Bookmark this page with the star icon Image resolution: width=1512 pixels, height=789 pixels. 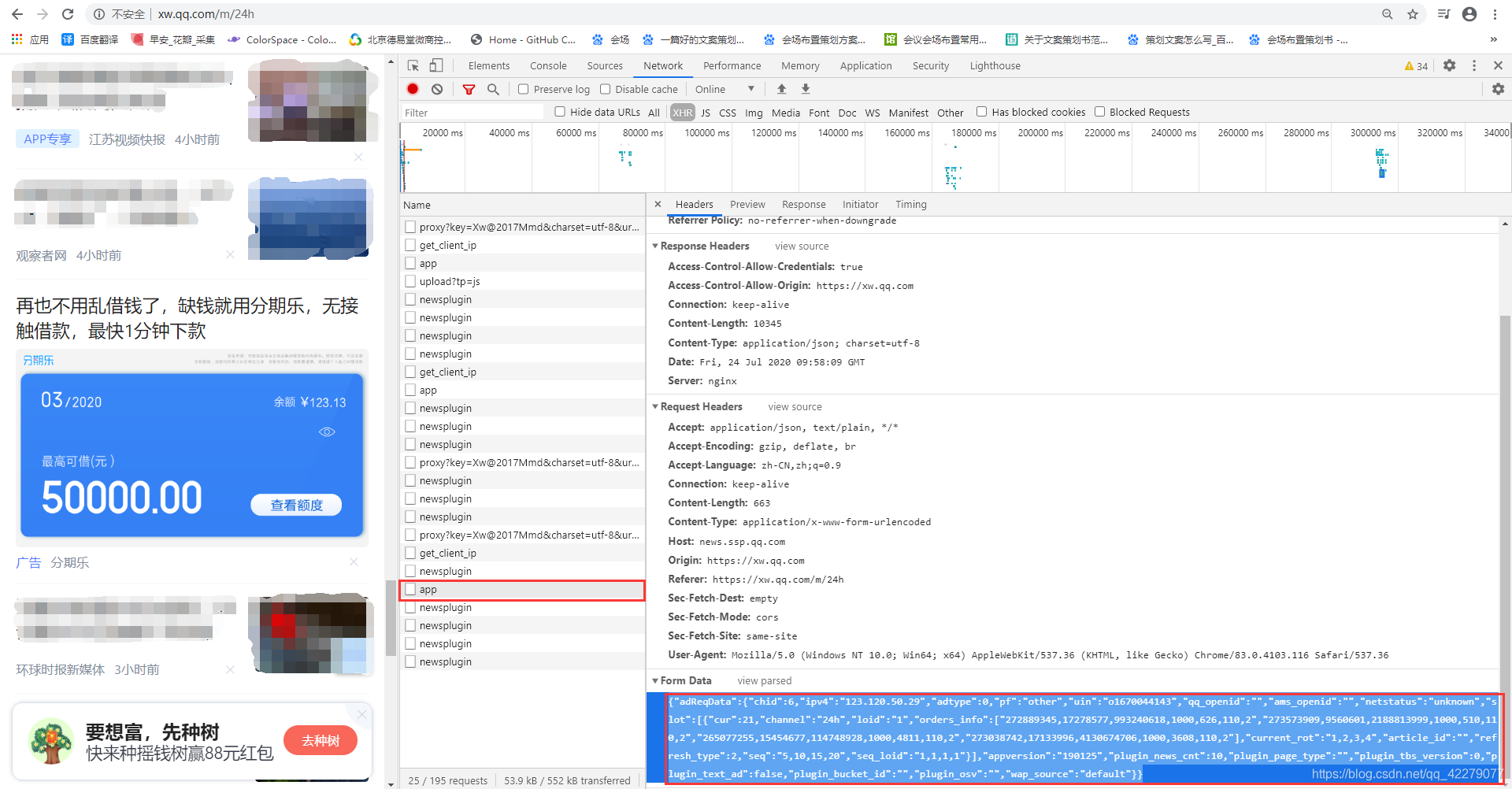(1413, 14)
